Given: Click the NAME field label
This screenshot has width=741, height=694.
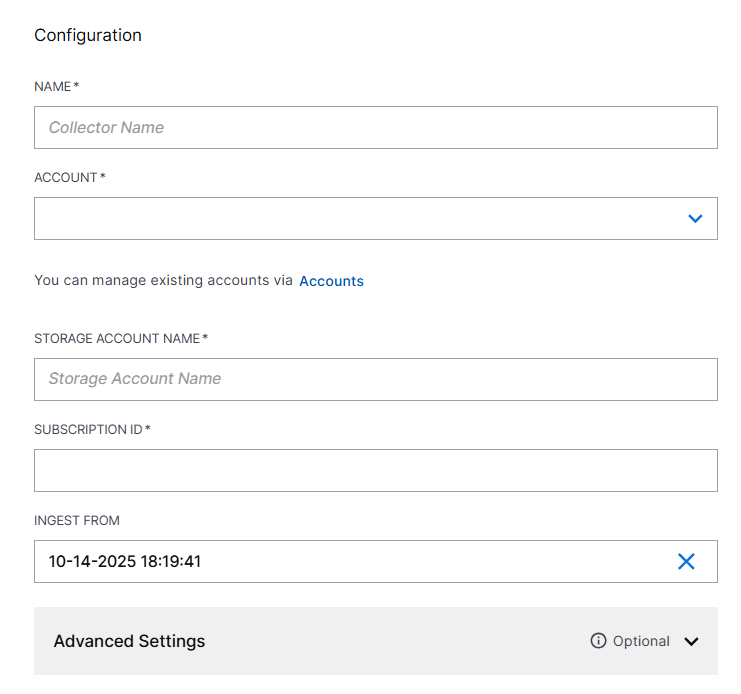Looking at the screenshot, I should [52, 87].
